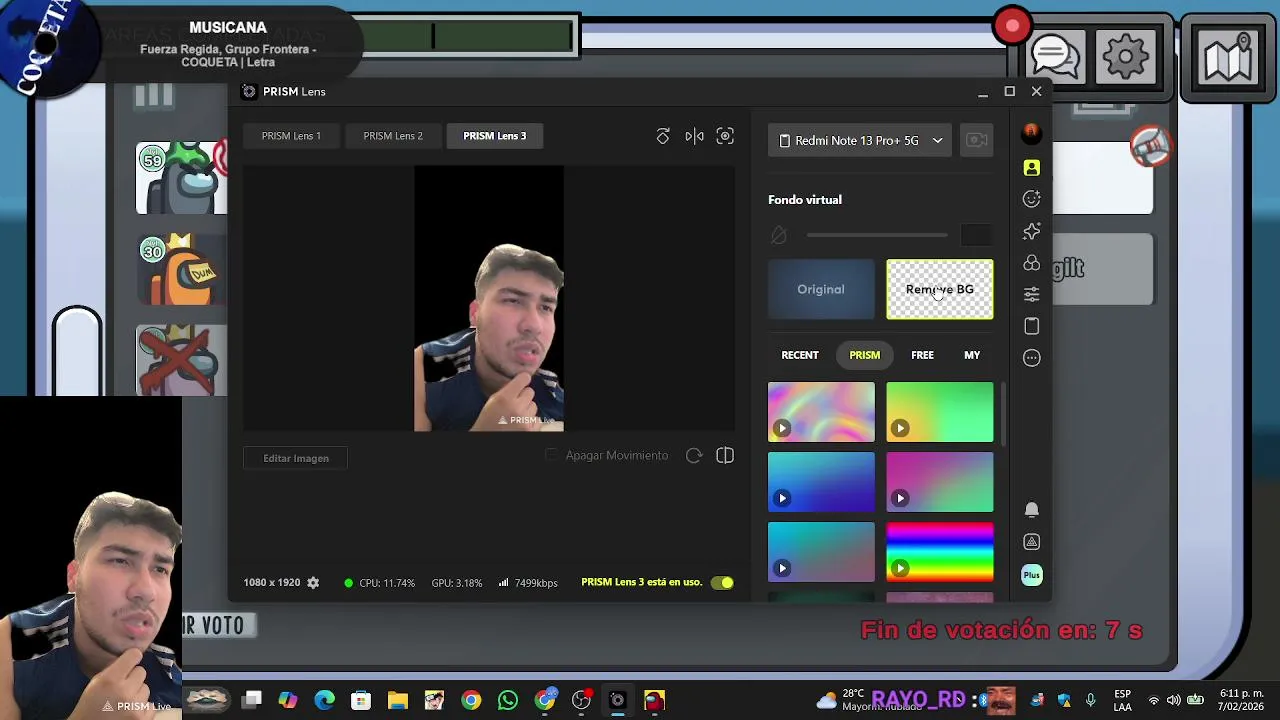The image size is (1280, 720).
Task: Click the dark color swatch beside blur slider
Action: point(976,235)
